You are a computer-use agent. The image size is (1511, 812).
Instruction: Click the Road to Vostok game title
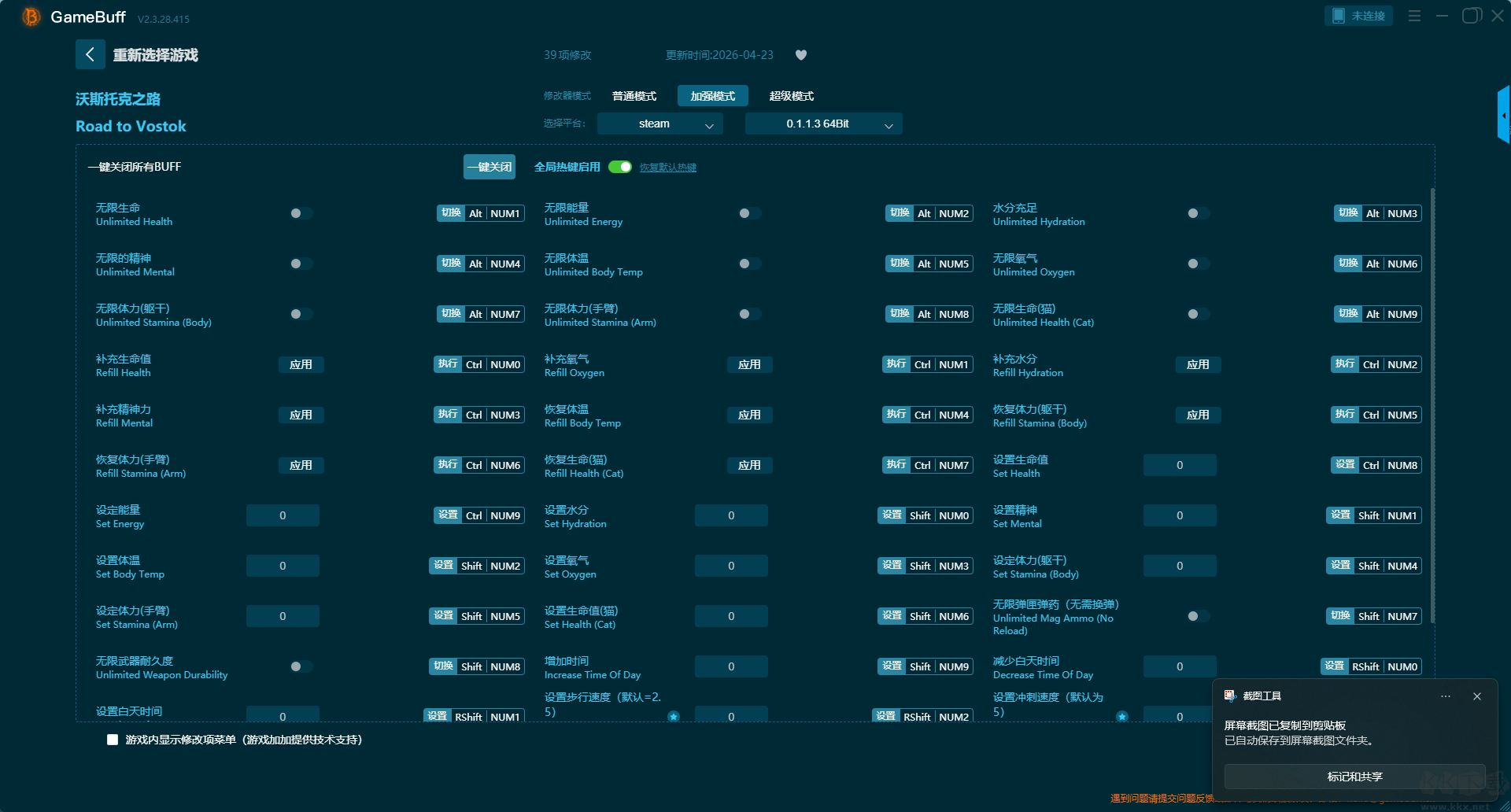(131, 126)
